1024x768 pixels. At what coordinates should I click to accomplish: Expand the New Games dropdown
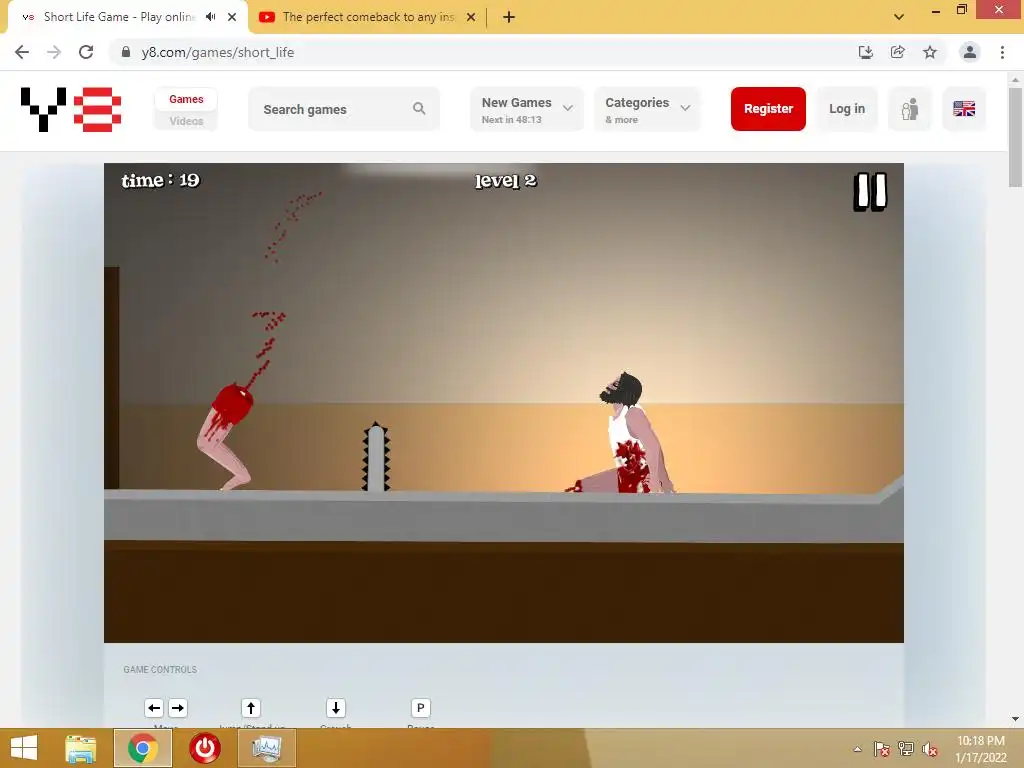[x=526, y=109]
